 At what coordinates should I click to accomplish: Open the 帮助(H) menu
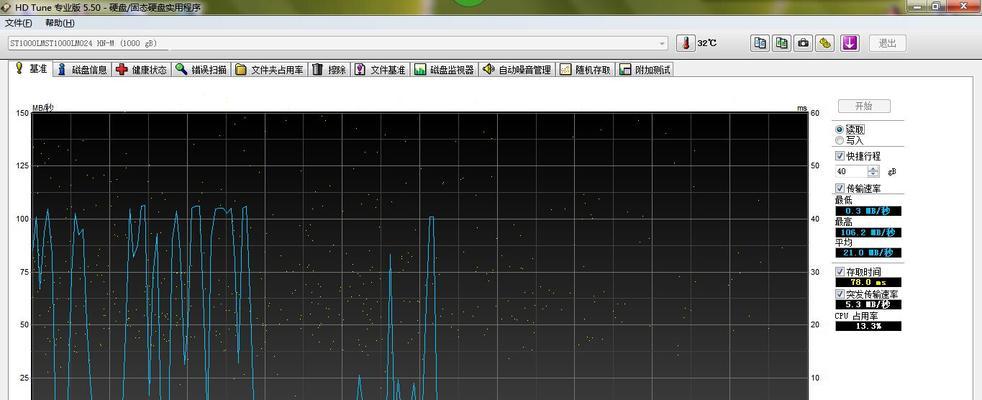60,23
